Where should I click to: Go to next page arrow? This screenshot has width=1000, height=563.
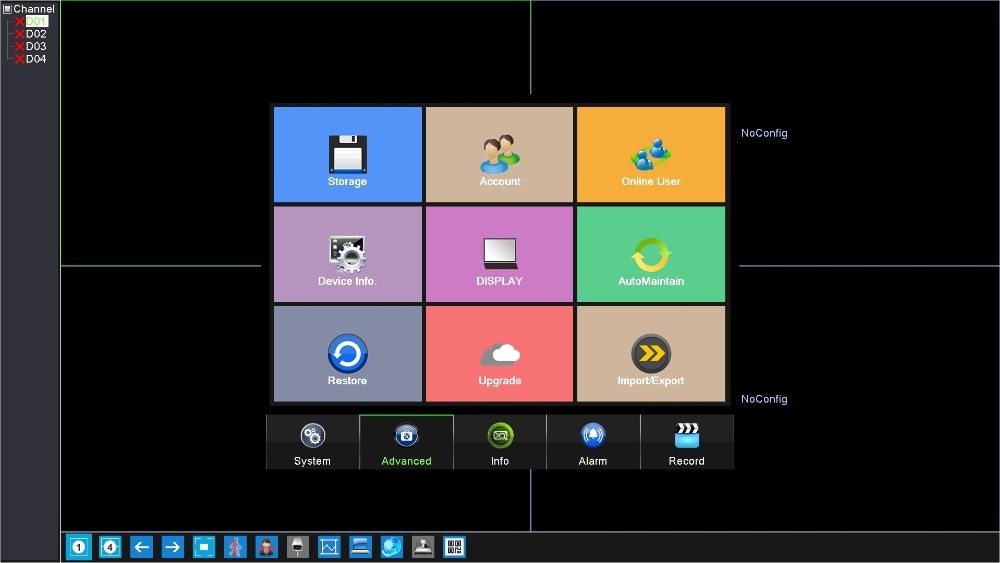172,547
